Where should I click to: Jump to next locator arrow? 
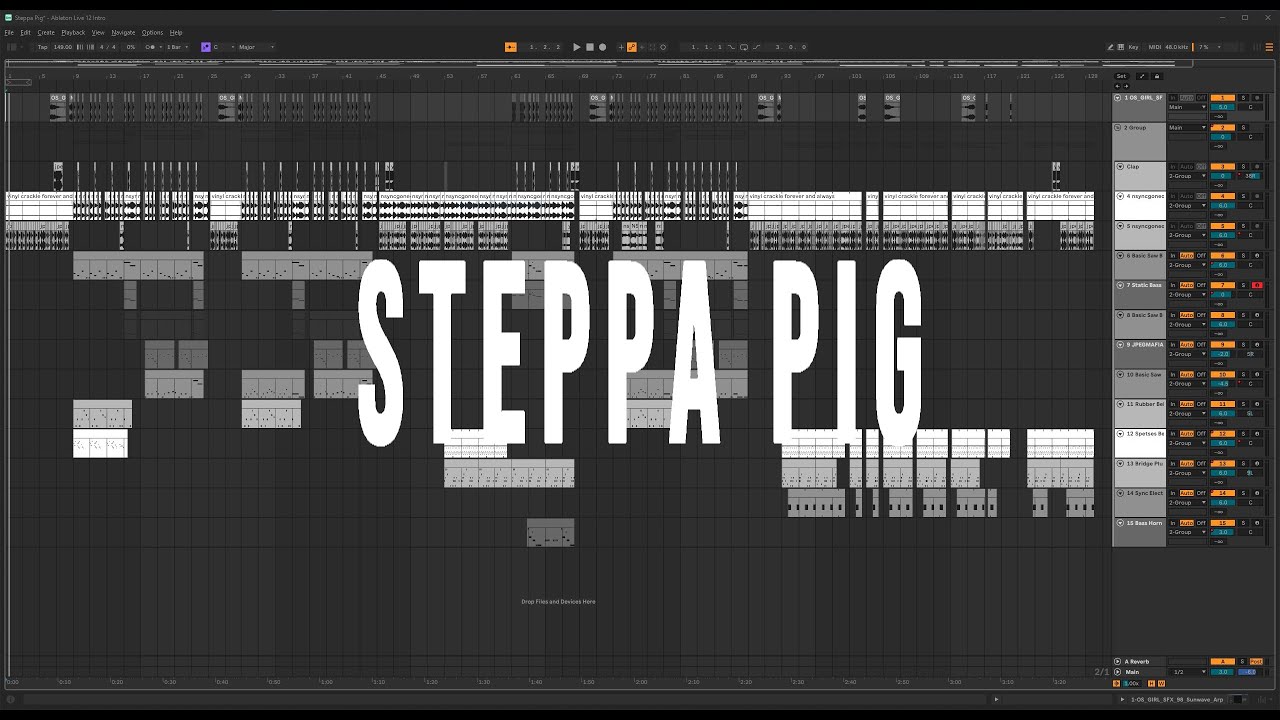coord(1126,86)
